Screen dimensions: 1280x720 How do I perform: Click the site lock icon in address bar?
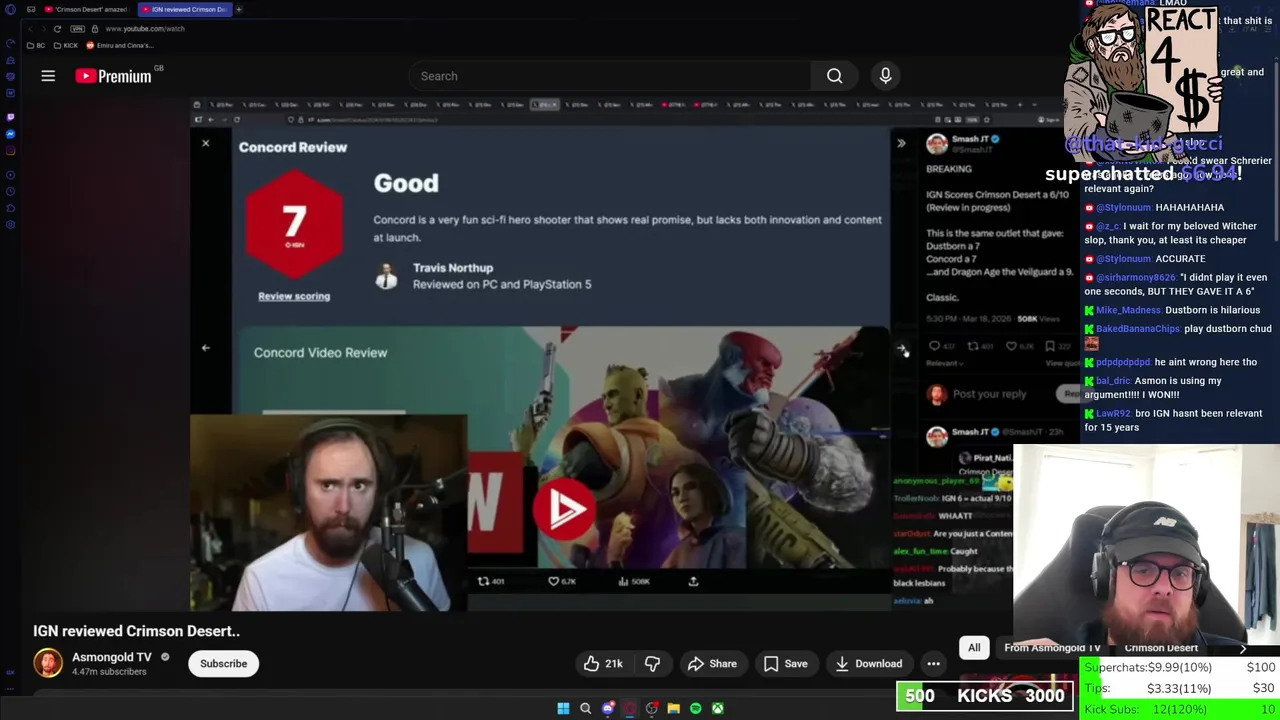pos(94,29)
